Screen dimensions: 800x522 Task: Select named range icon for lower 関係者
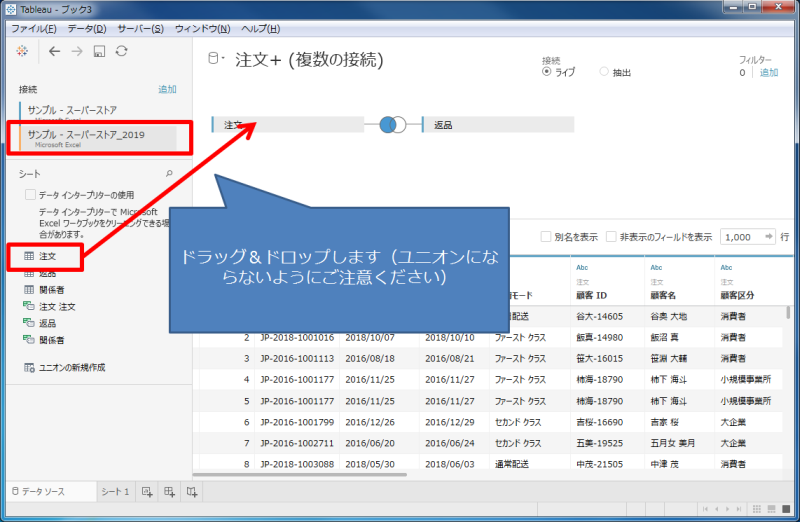(x=29, y=340)
